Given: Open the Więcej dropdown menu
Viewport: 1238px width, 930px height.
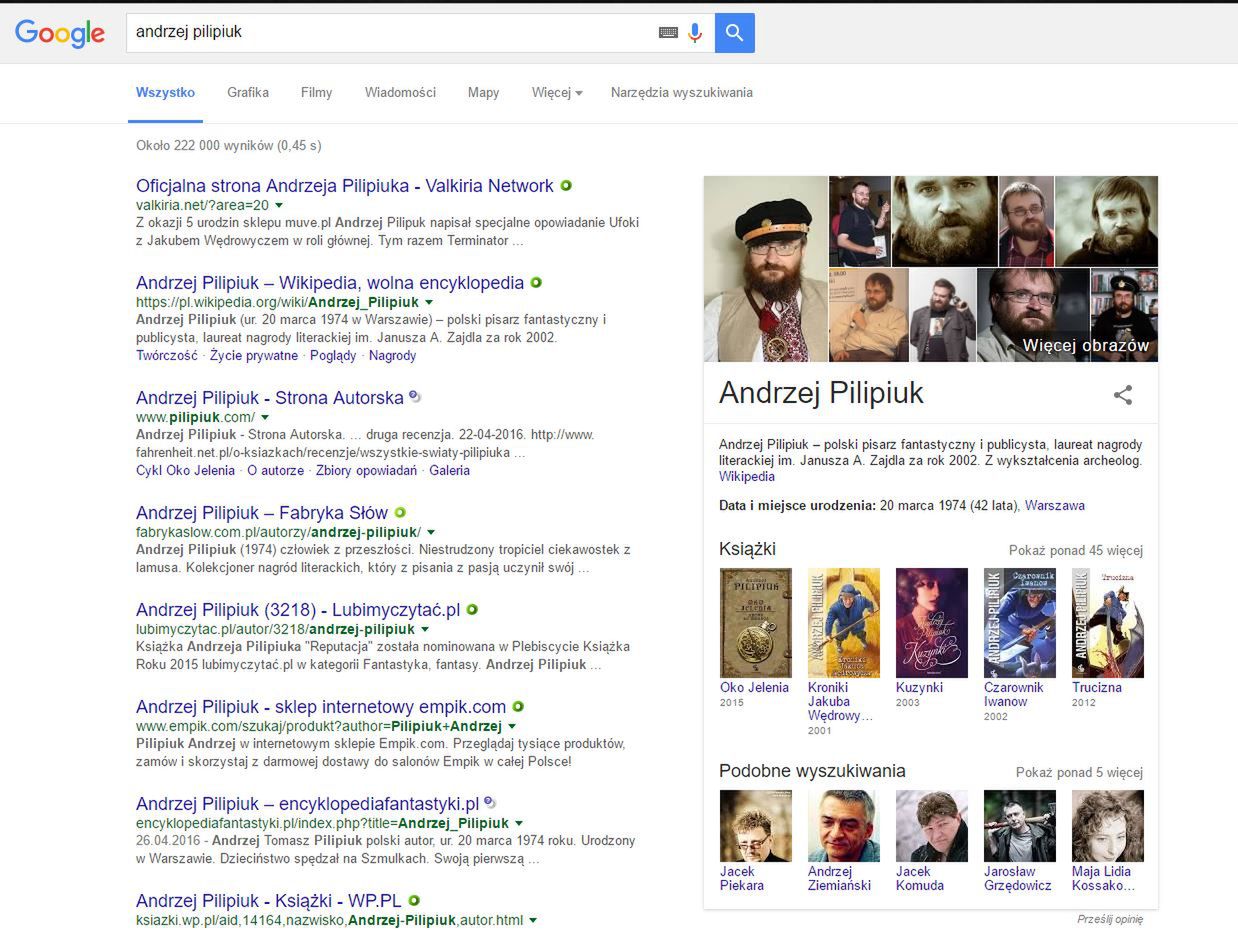Looking at the screenshot, I should [557, 93].
